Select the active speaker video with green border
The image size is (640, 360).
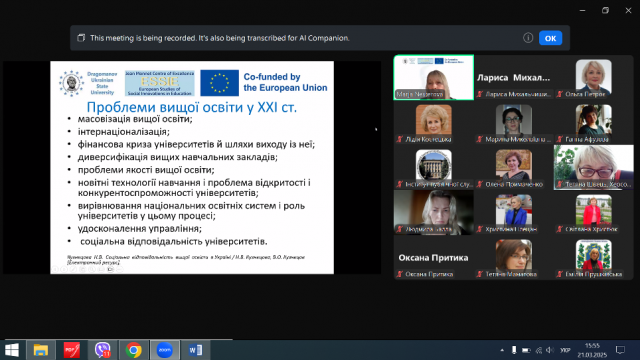pos(433,77)
